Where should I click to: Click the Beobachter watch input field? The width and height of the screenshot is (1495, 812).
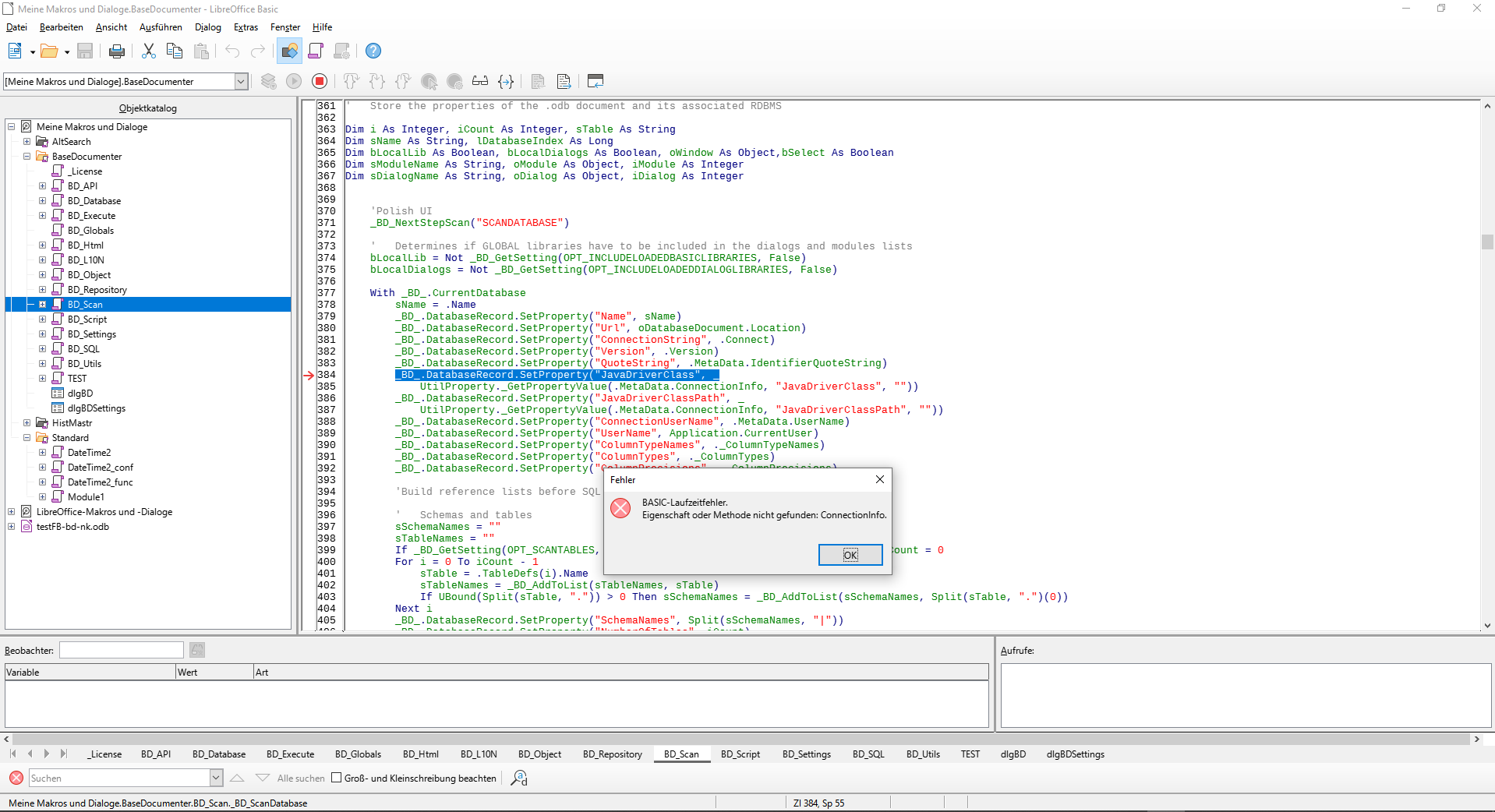[x=122, y=650]
